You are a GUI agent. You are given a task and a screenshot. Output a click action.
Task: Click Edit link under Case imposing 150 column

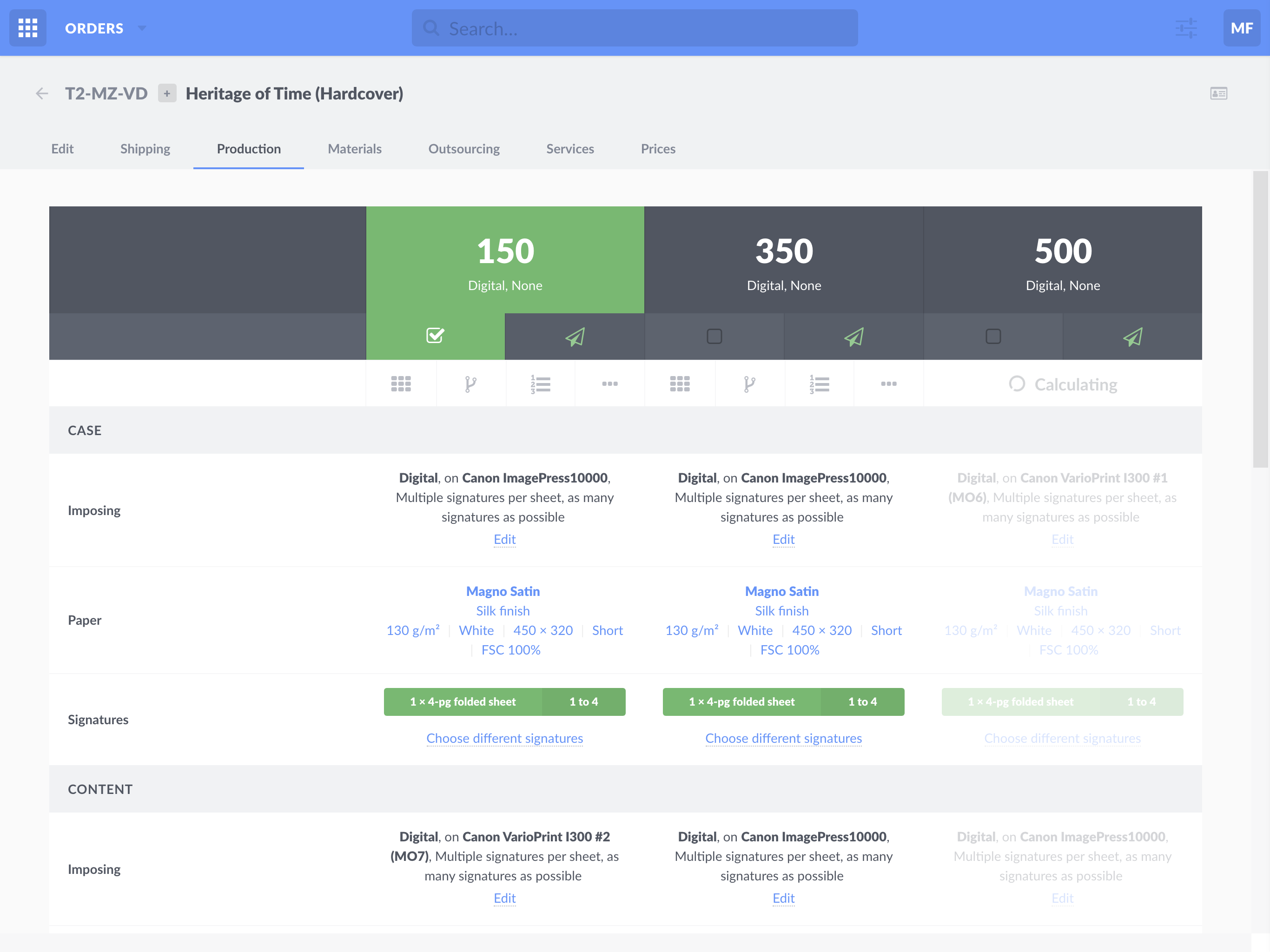pos(504,539)
